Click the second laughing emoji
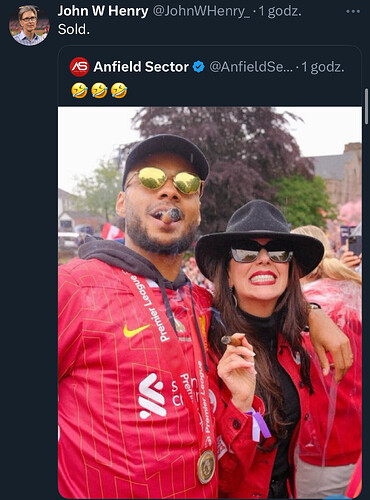 [x=99, y=91]
